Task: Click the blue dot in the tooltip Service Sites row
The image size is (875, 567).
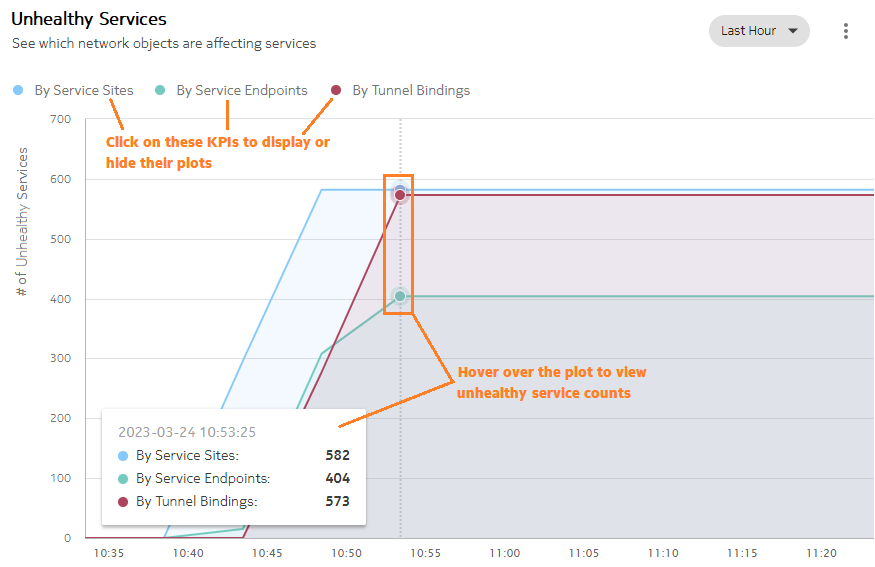Action: pyautogui.click(x=123, y=456)
